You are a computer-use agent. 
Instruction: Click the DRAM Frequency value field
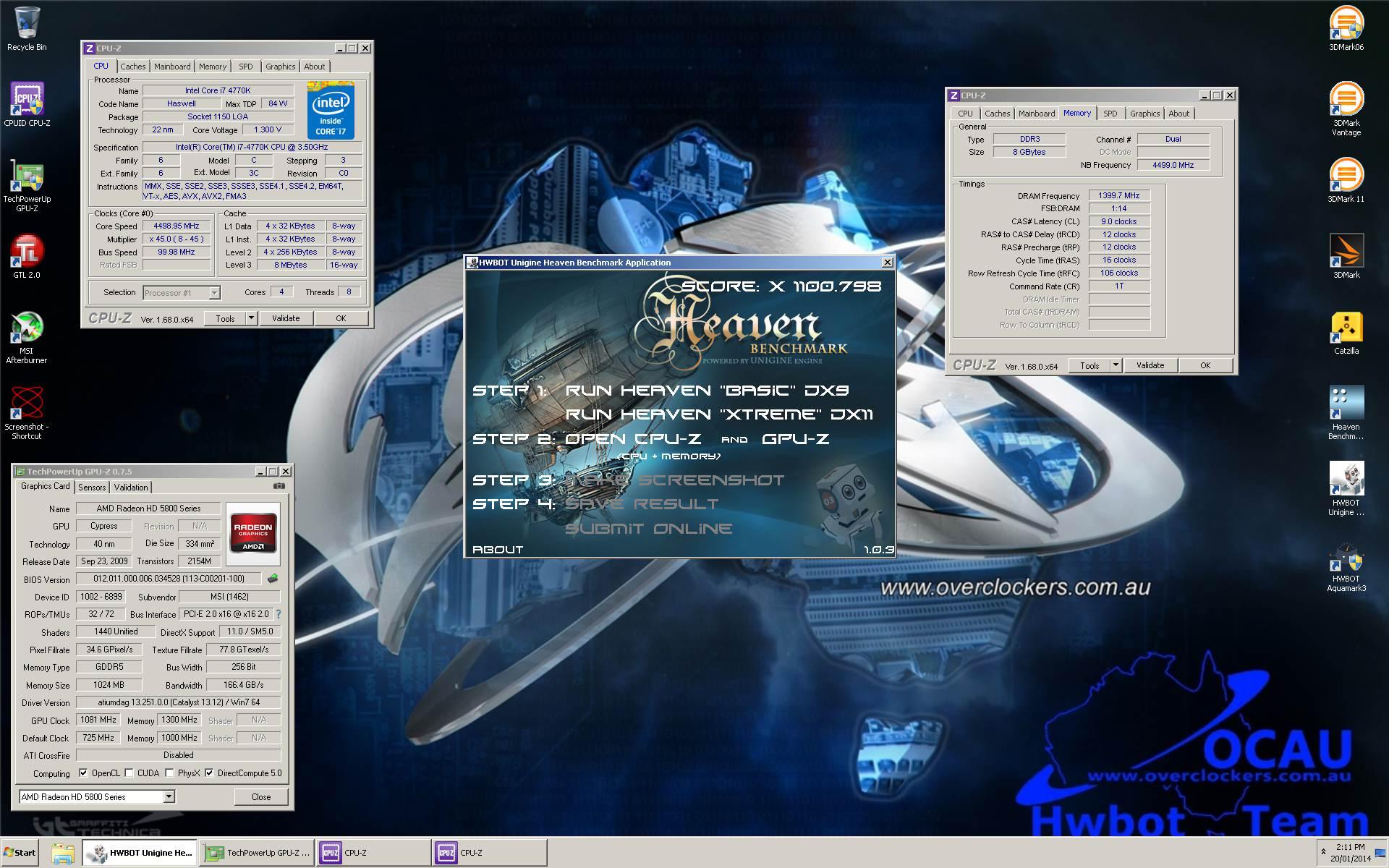point(1118,195)
